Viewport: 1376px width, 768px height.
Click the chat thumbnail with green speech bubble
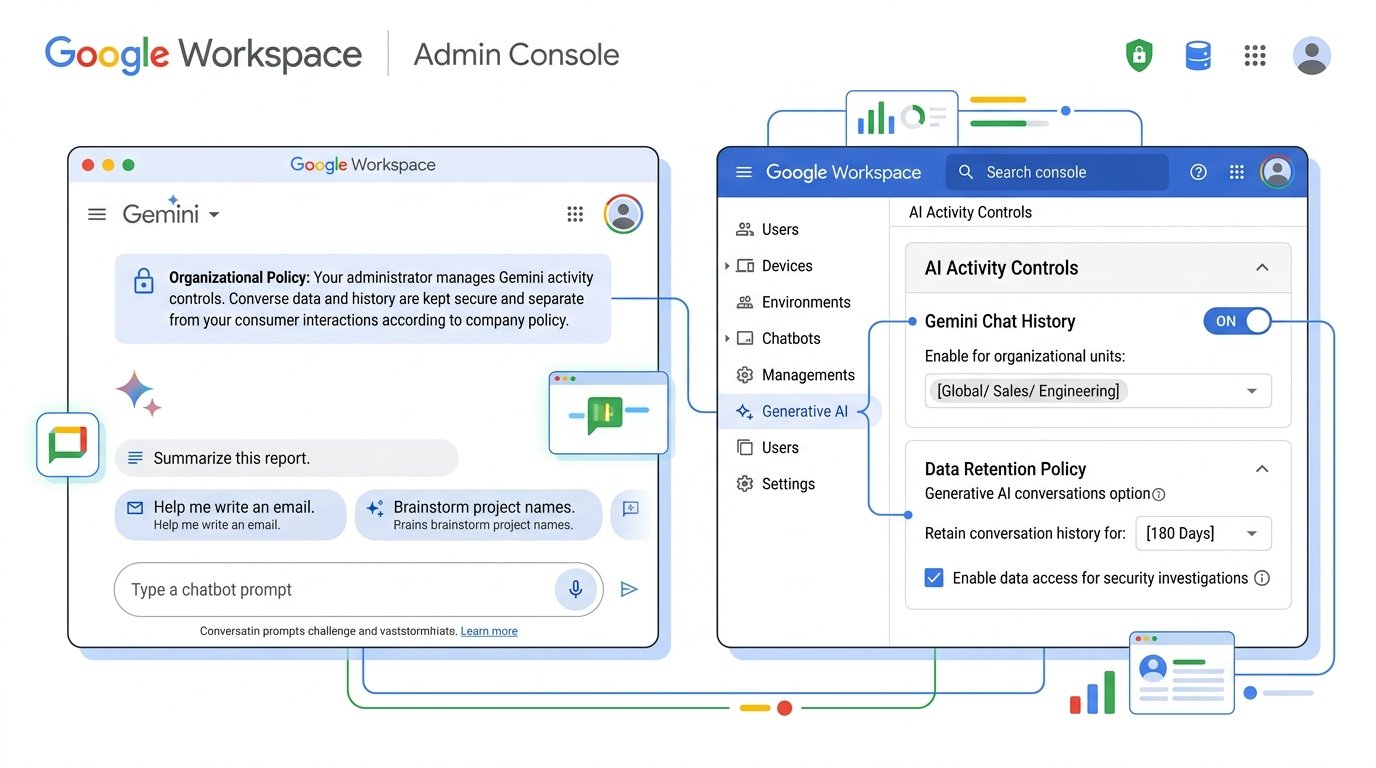(608, 412)
